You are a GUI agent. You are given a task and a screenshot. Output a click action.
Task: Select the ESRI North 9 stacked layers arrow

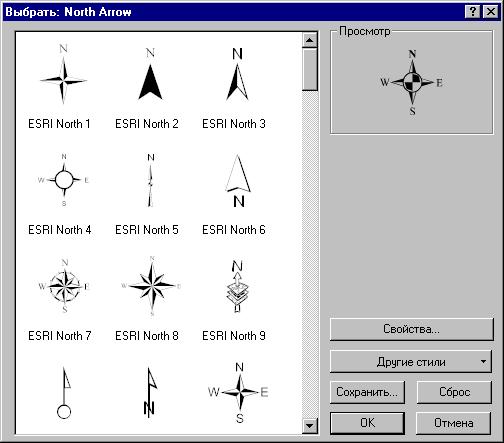click(x=237, y=286)
